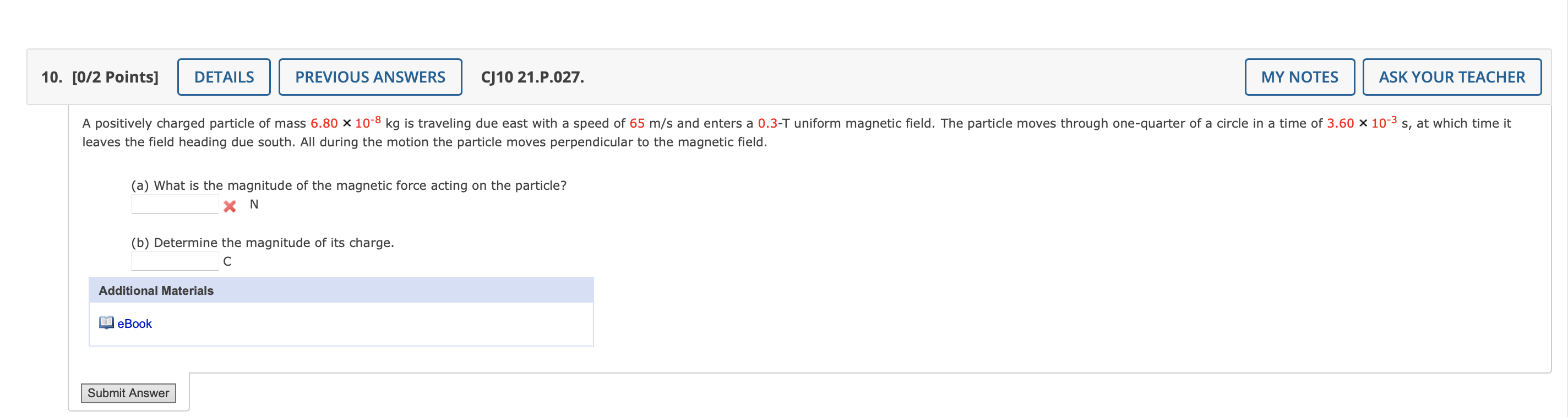The width and height of the screenshot is (1568, 417).
Task: Click the red speed value 65
Action: point(638,123)
